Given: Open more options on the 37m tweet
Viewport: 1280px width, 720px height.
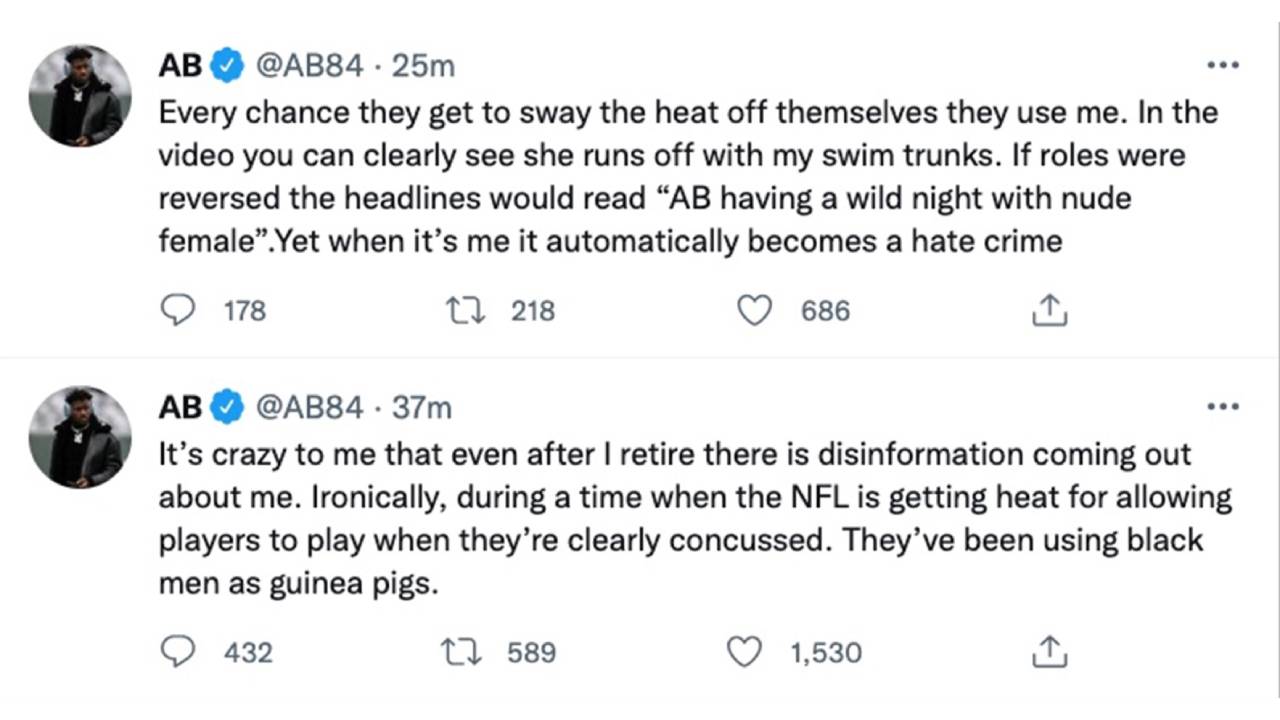Looking at the screenshot, I should pyautogui.click(x=1222, y=407).
